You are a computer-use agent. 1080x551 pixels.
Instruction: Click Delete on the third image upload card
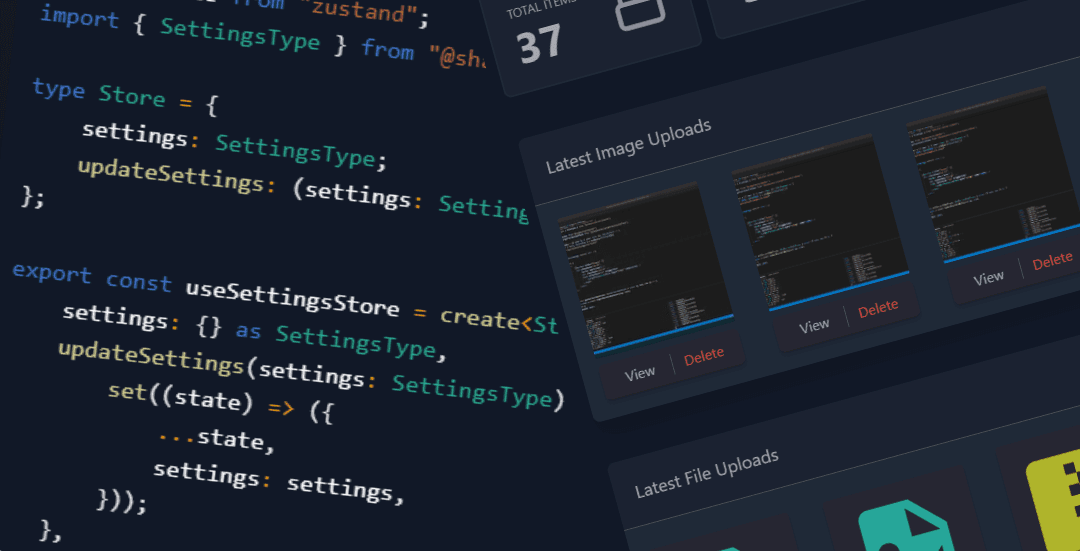click(x=1052, y=261)
